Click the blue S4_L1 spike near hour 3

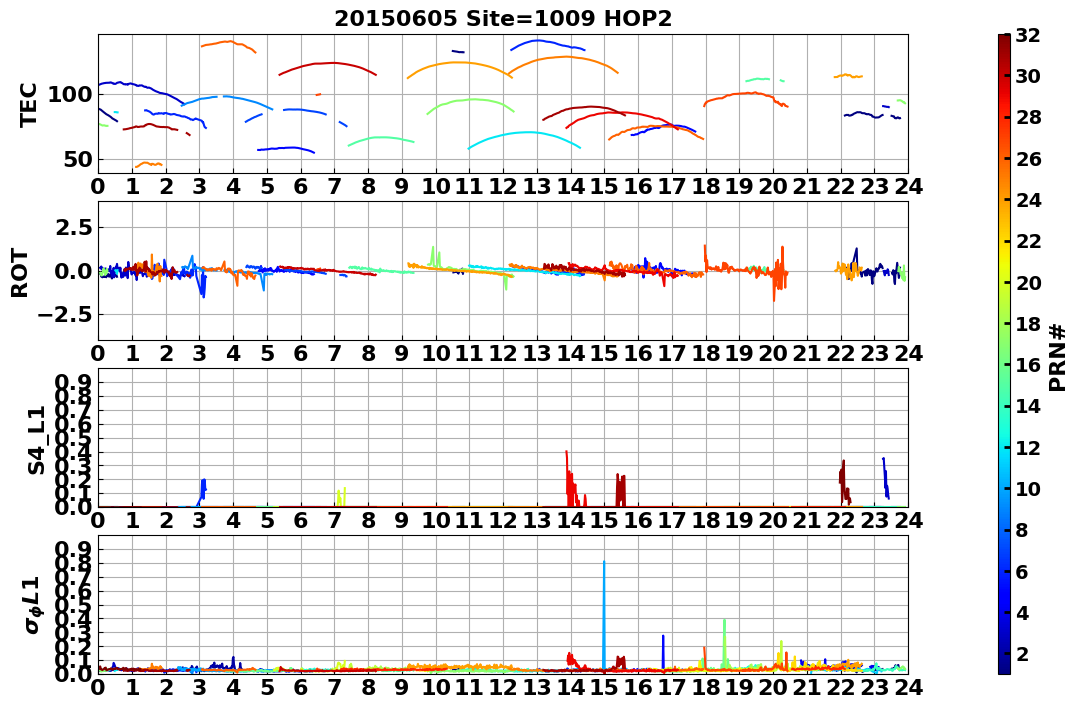tap(203, 491)
